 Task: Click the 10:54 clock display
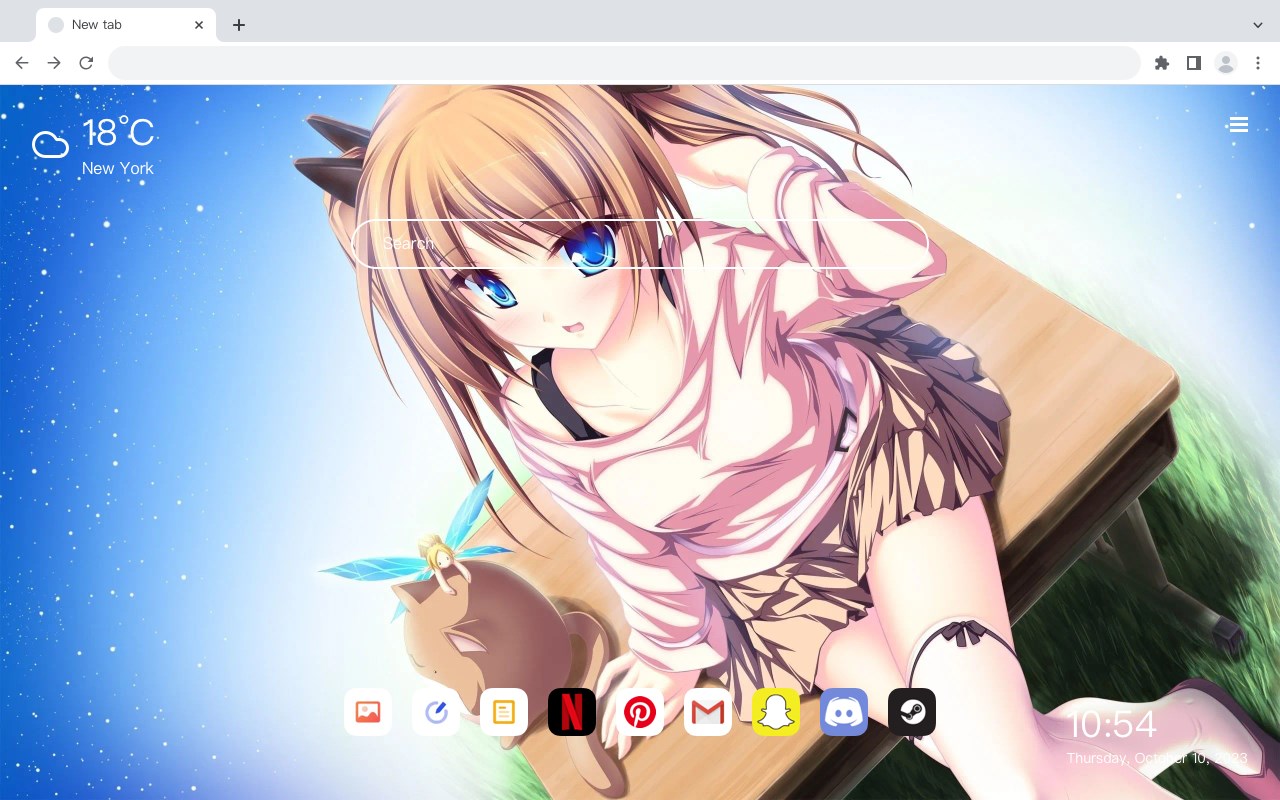1112,725
